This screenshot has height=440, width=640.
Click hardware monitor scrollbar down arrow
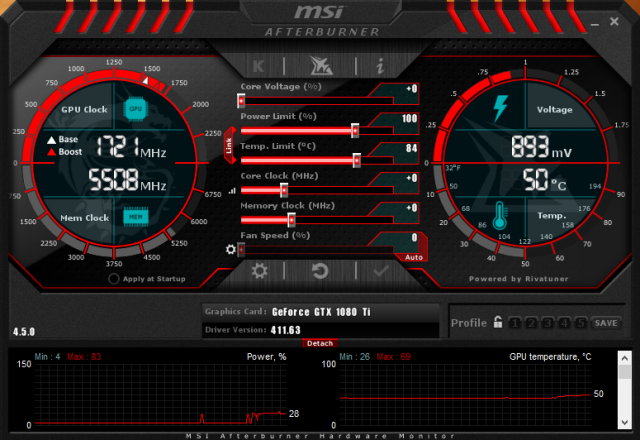[x=624, y=422]
